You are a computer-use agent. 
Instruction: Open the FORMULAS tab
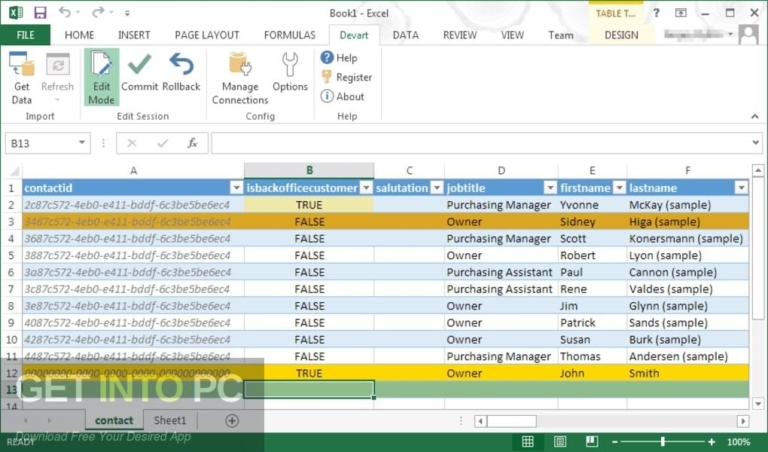click(289, 35)
